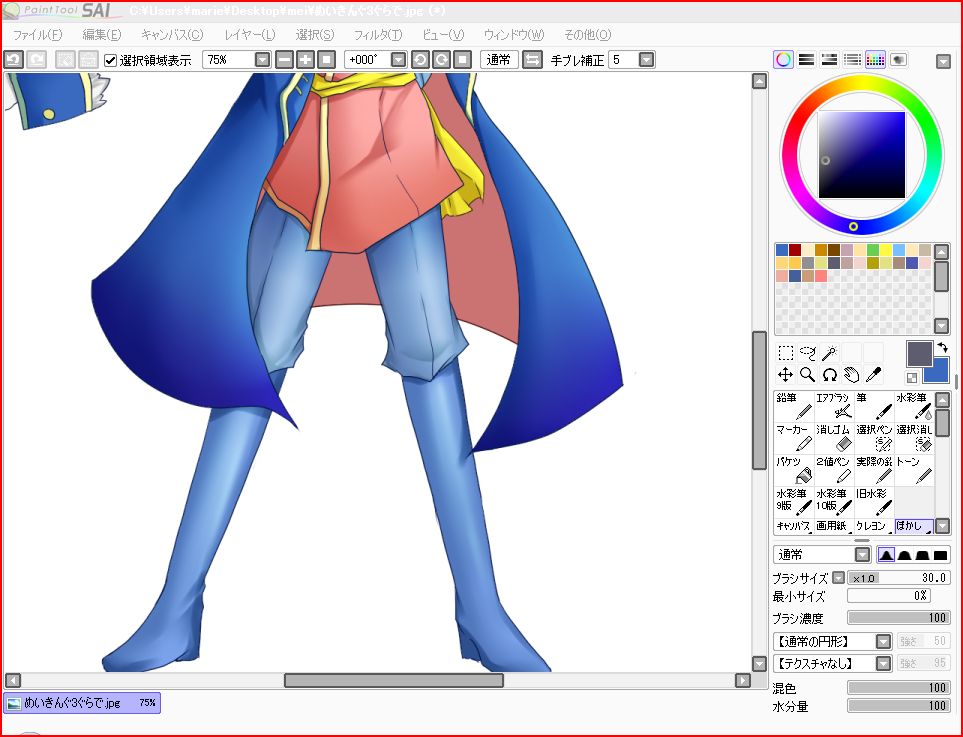
Task: Choose the トーン tone brush
Action: (914, 470)
